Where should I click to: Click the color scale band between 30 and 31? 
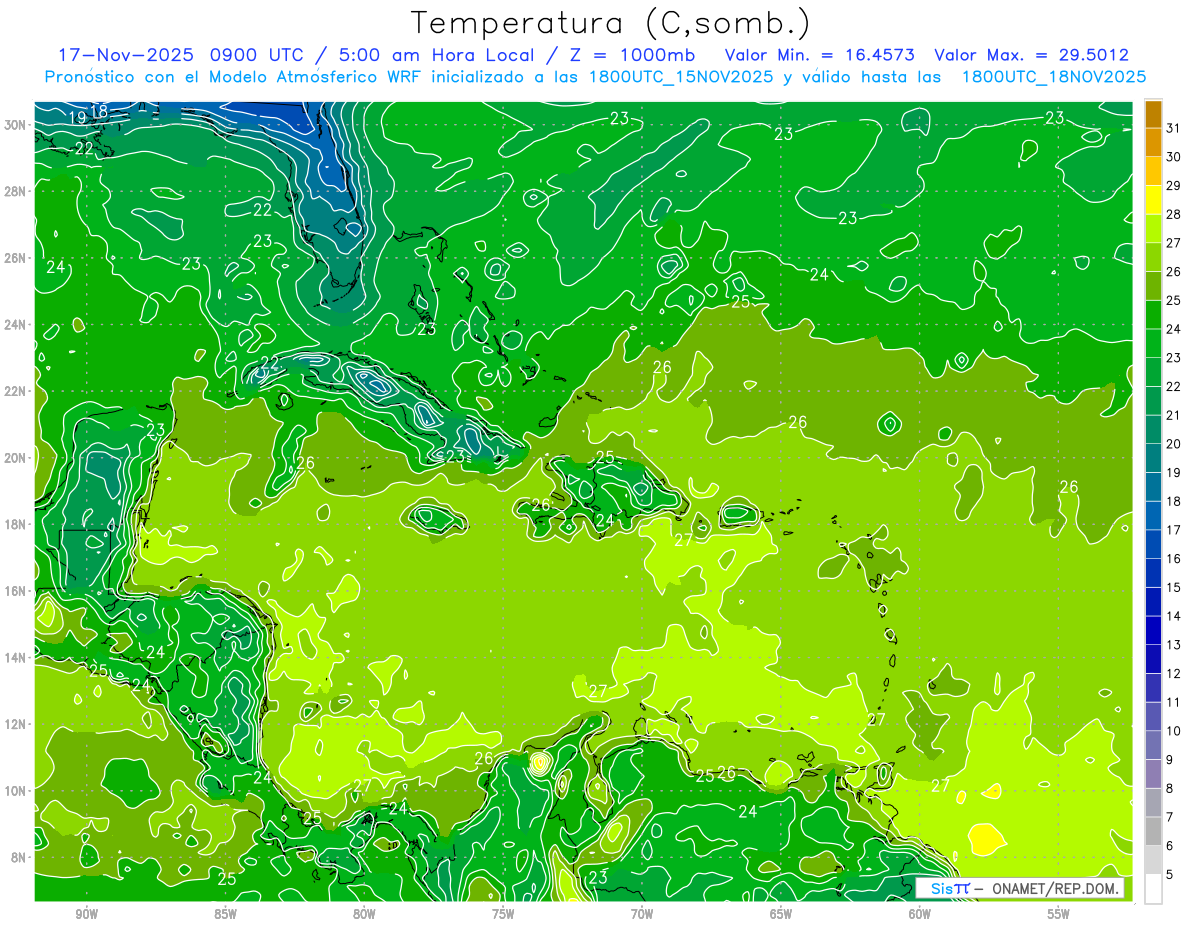1153,142
